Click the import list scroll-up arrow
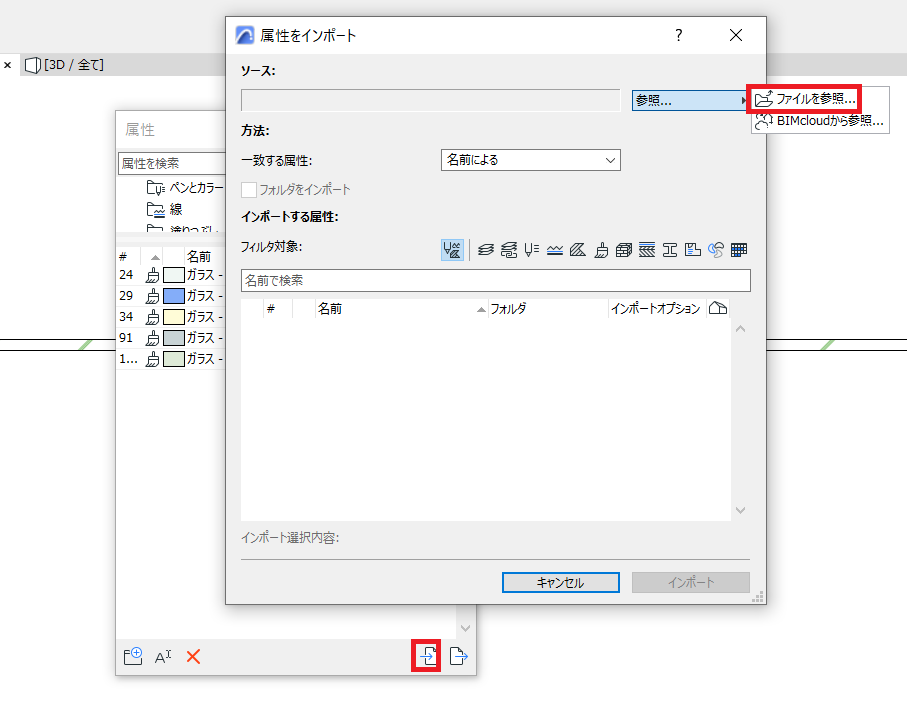The width and height of the screenshot is (907, 716). [740, 329]
